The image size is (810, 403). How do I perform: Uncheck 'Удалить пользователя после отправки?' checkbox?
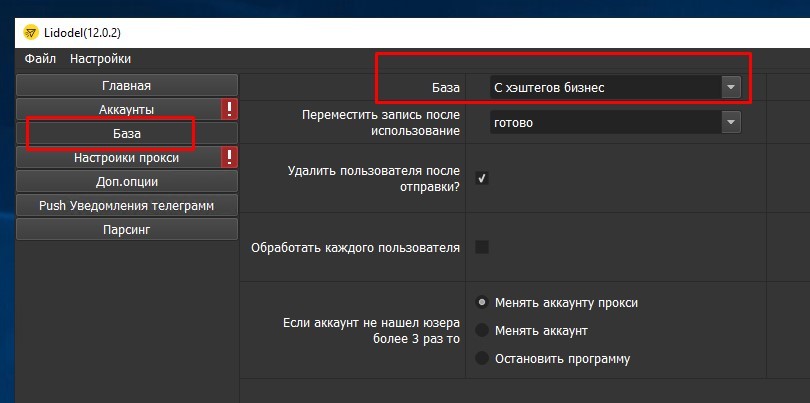click(481, 178)
